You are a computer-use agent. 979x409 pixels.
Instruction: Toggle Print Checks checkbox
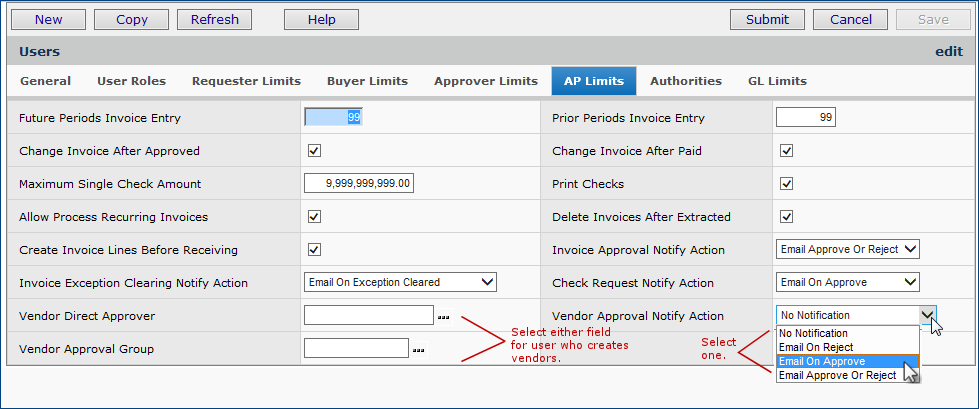click(786, 184)
